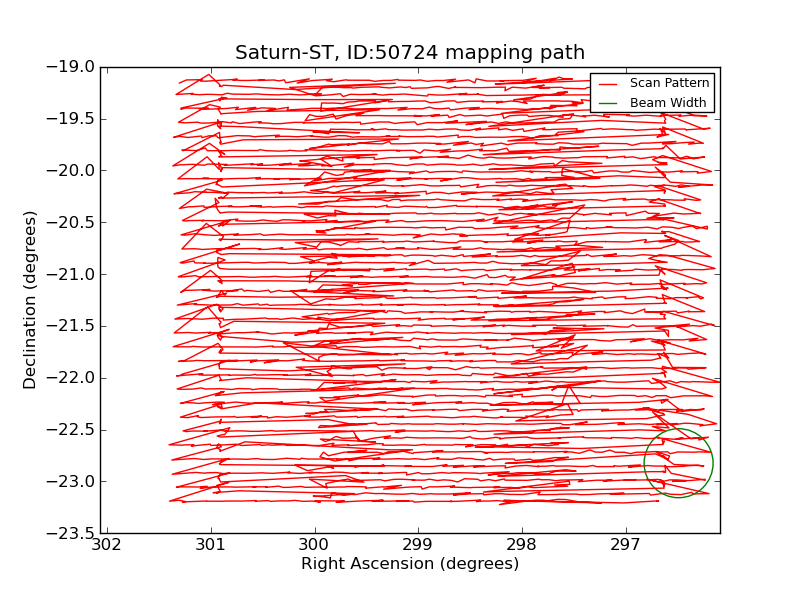Click the x-axis tick label 300

(x=314, y=545)
